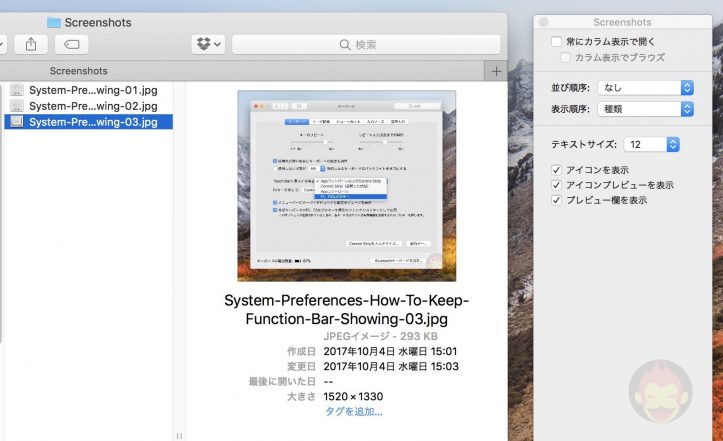Click the 2017年10月4日 水曜日 15:01 creation date
Screen dimensions: 723x441
(391, 352)
